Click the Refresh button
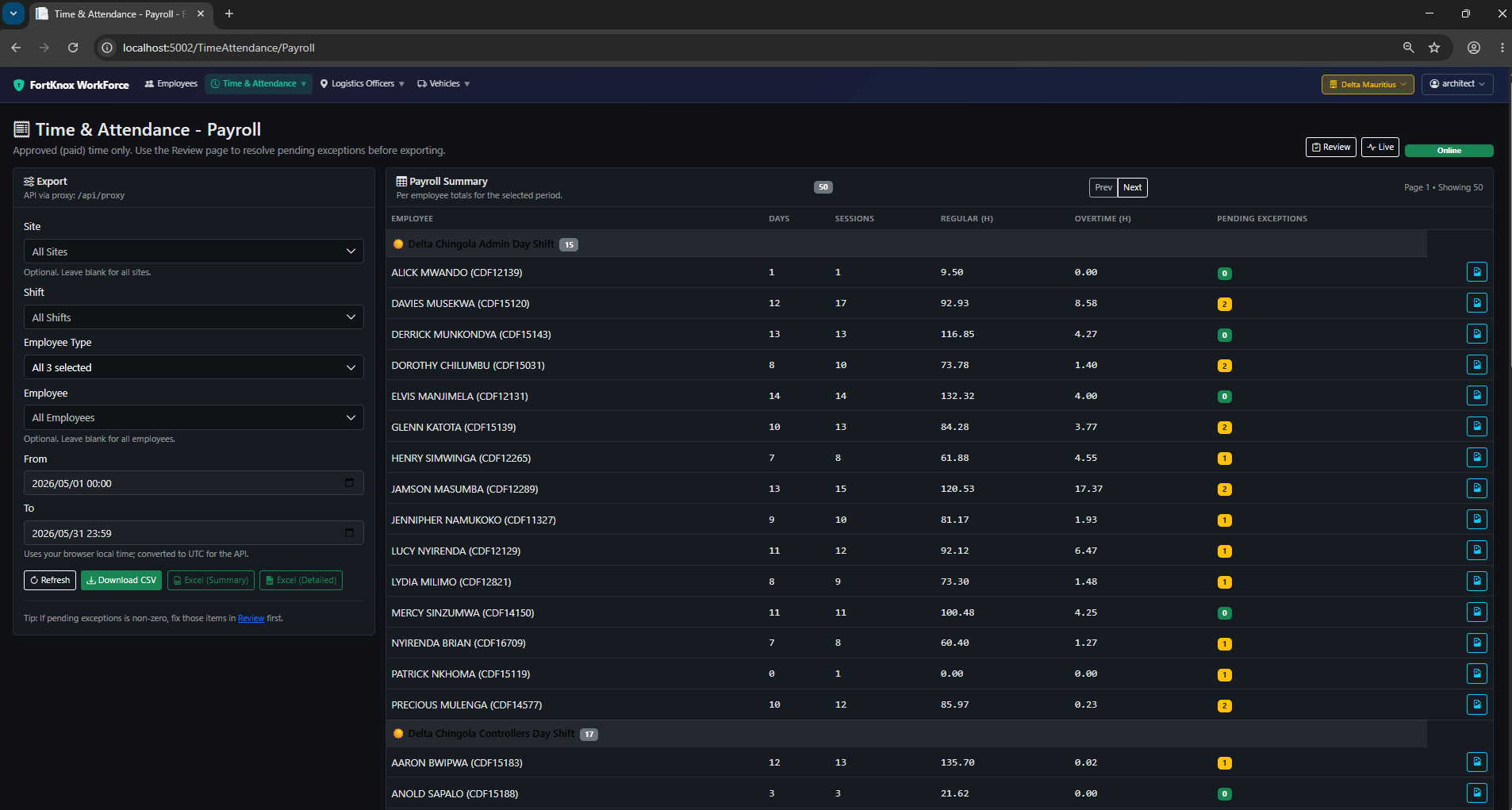 pos(50,580)
